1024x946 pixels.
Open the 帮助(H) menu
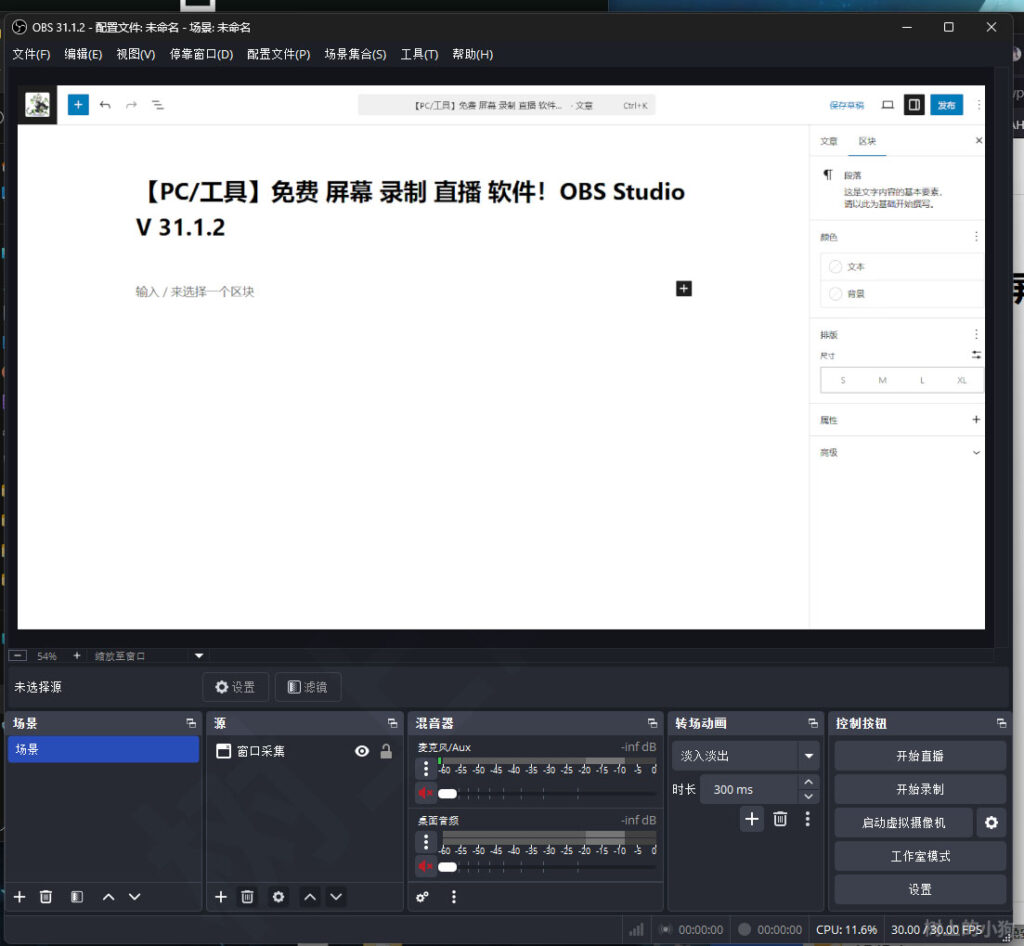tap(472, 54)
